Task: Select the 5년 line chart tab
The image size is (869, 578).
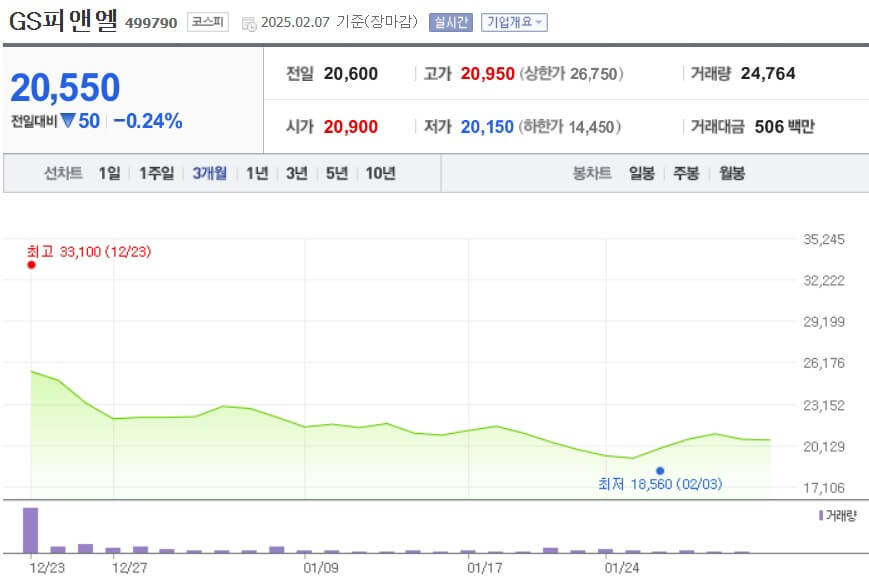Action: tap(336, 173)
